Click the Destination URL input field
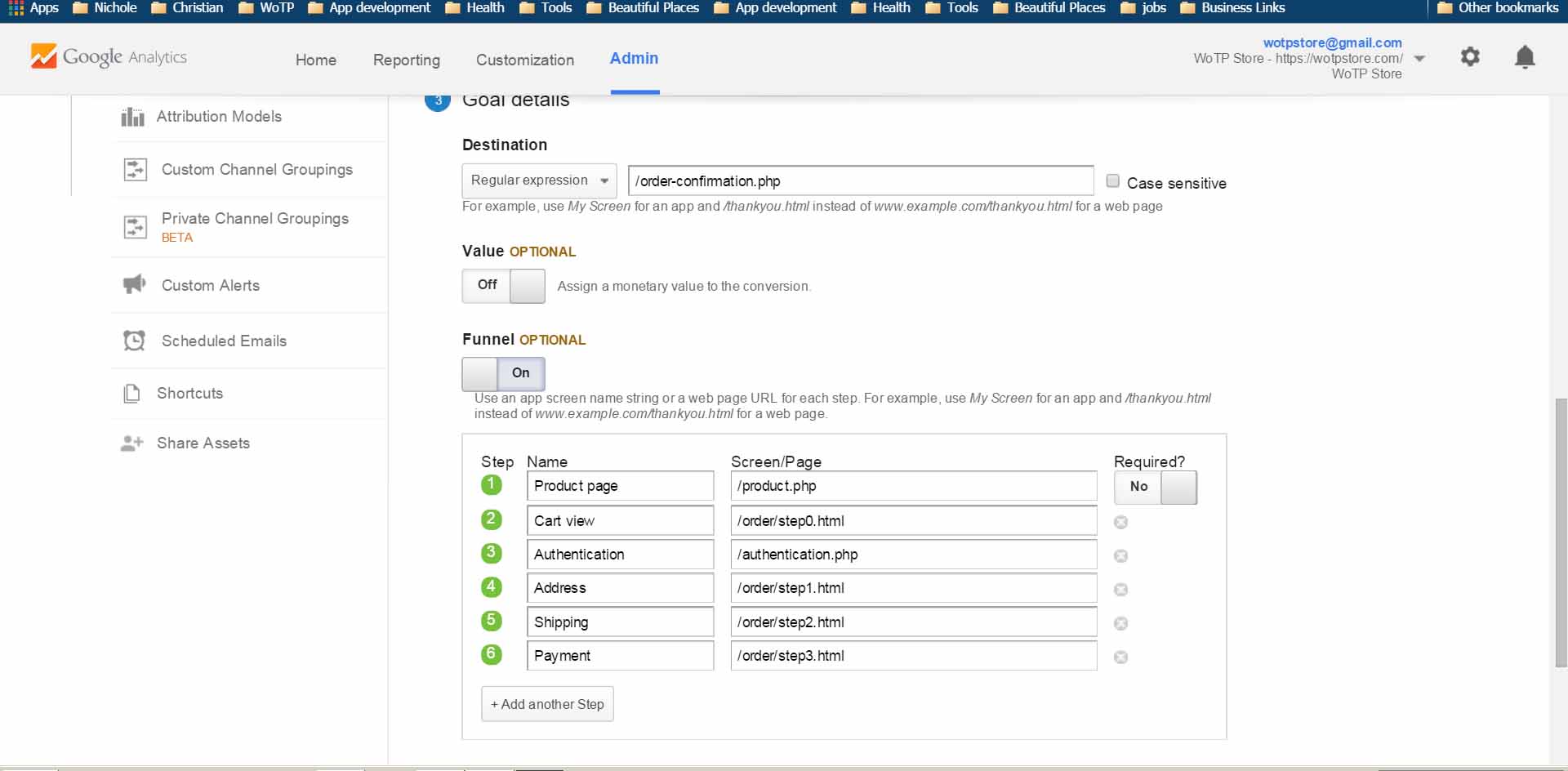 [x=861, y=180]
